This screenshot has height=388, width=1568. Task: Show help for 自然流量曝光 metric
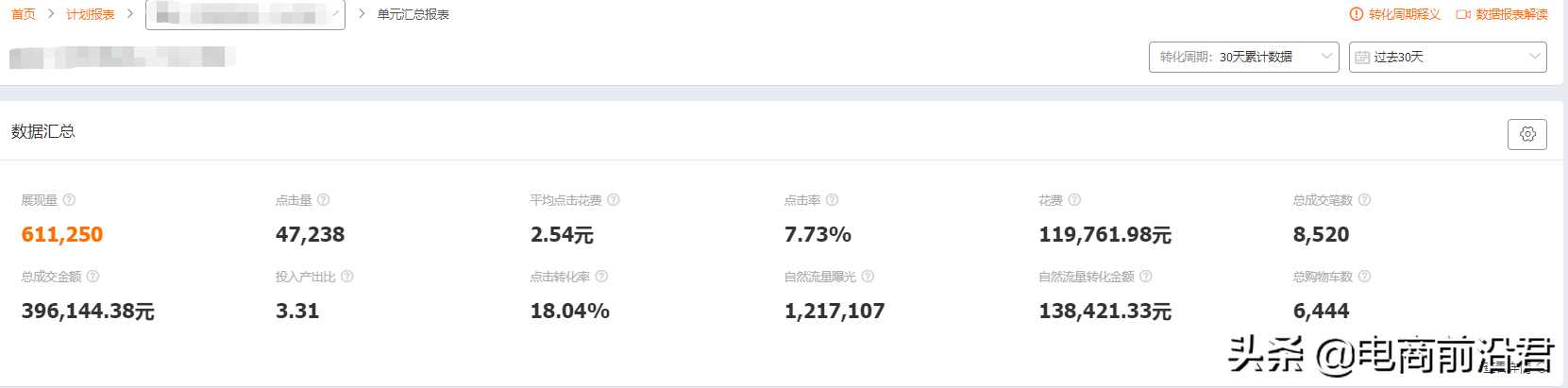click(868, 277)
